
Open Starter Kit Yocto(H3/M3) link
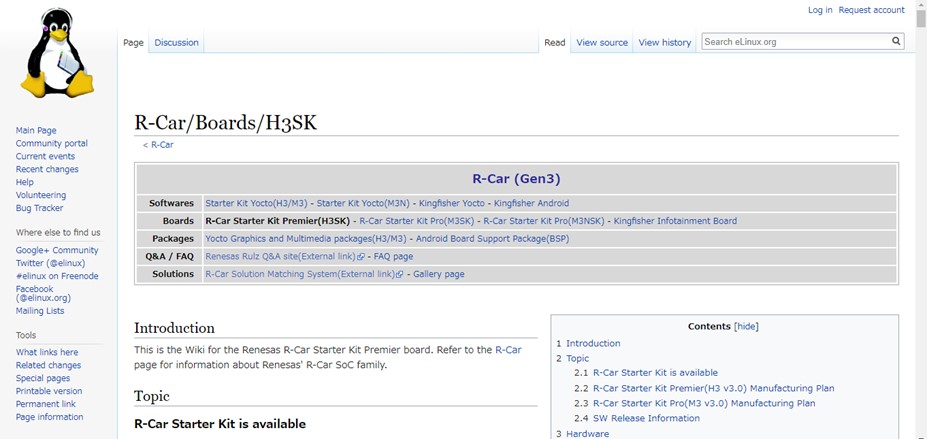click(x=257, y=203)
